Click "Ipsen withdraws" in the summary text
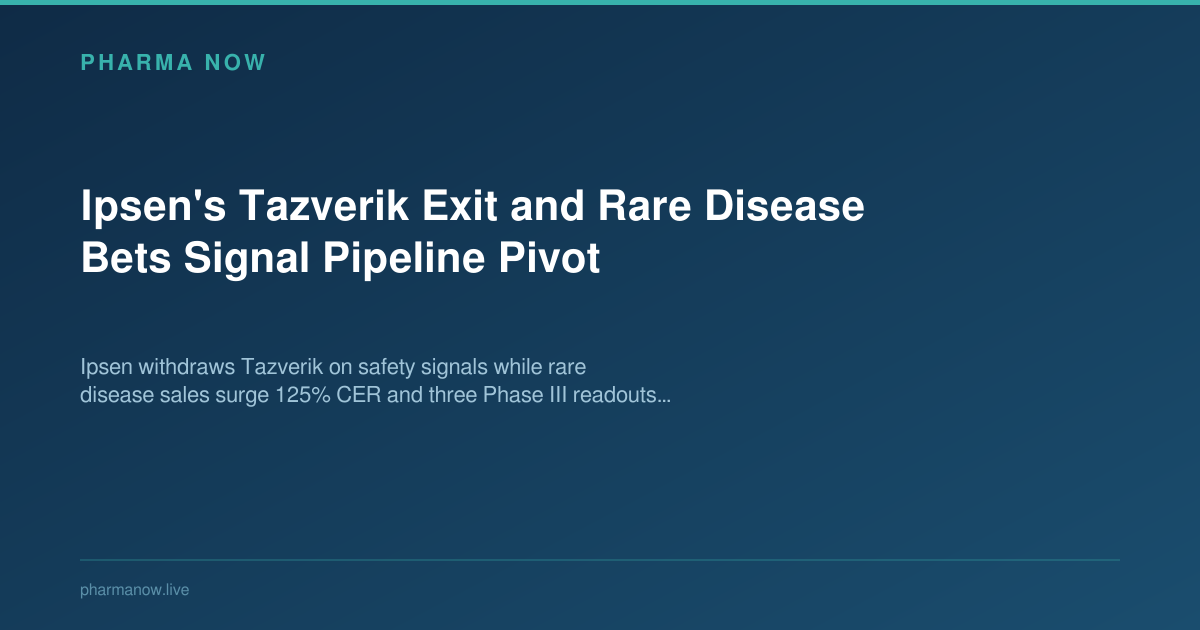The width and height of the screenshot is (1200, 630). point(157,366)
